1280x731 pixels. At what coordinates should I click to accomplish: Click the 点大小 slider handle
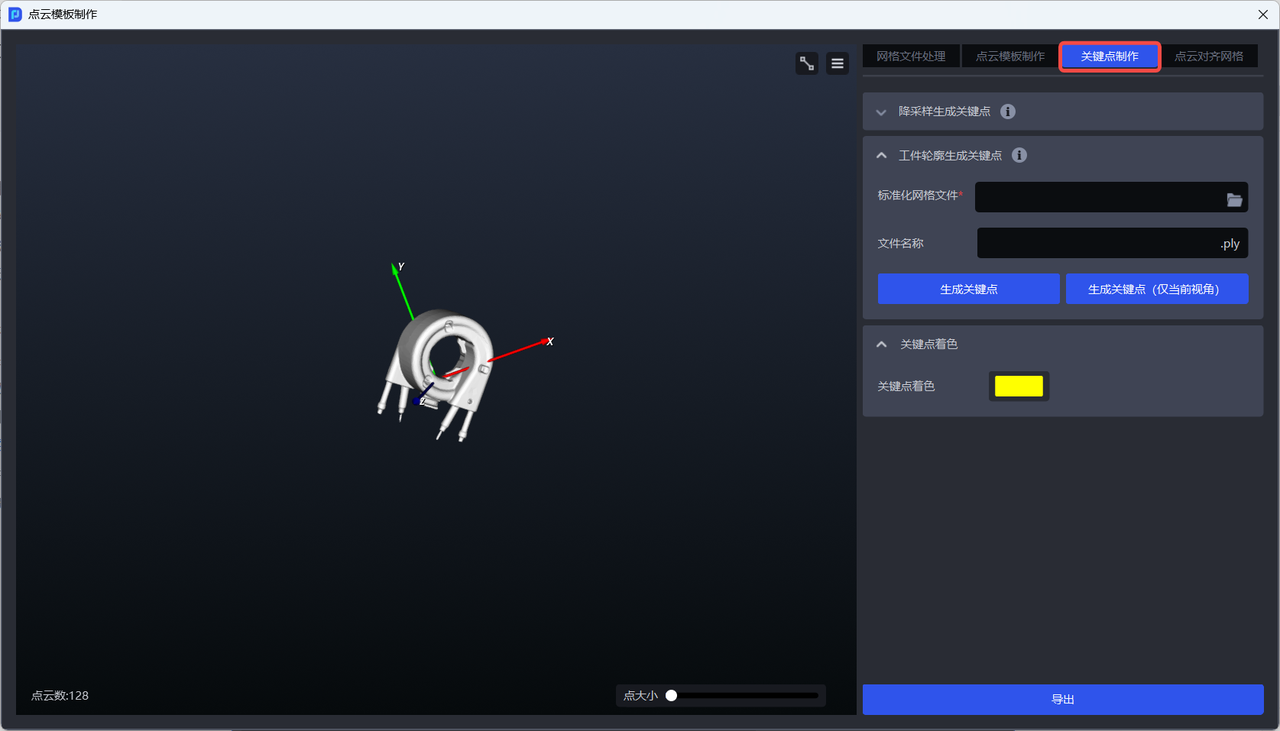672,696
